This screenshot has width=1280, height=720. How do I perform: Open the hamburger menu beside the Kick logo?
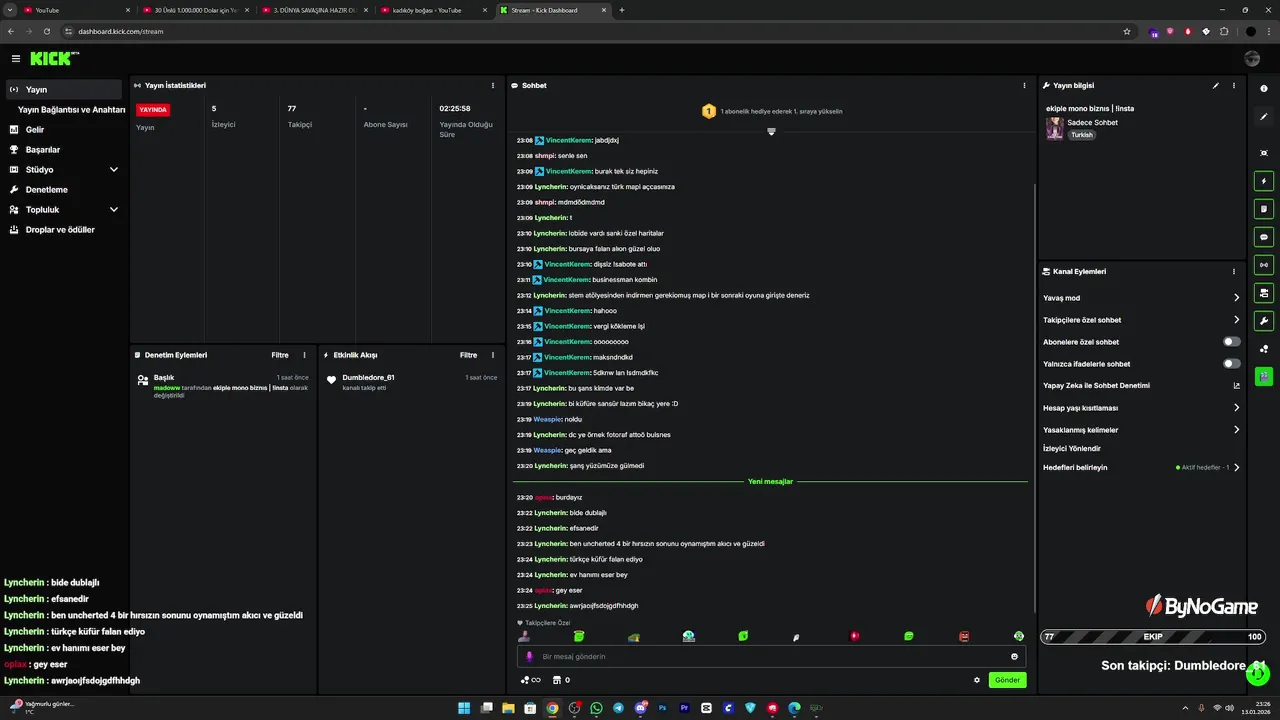pyautogui.click(x=15, y=59)
